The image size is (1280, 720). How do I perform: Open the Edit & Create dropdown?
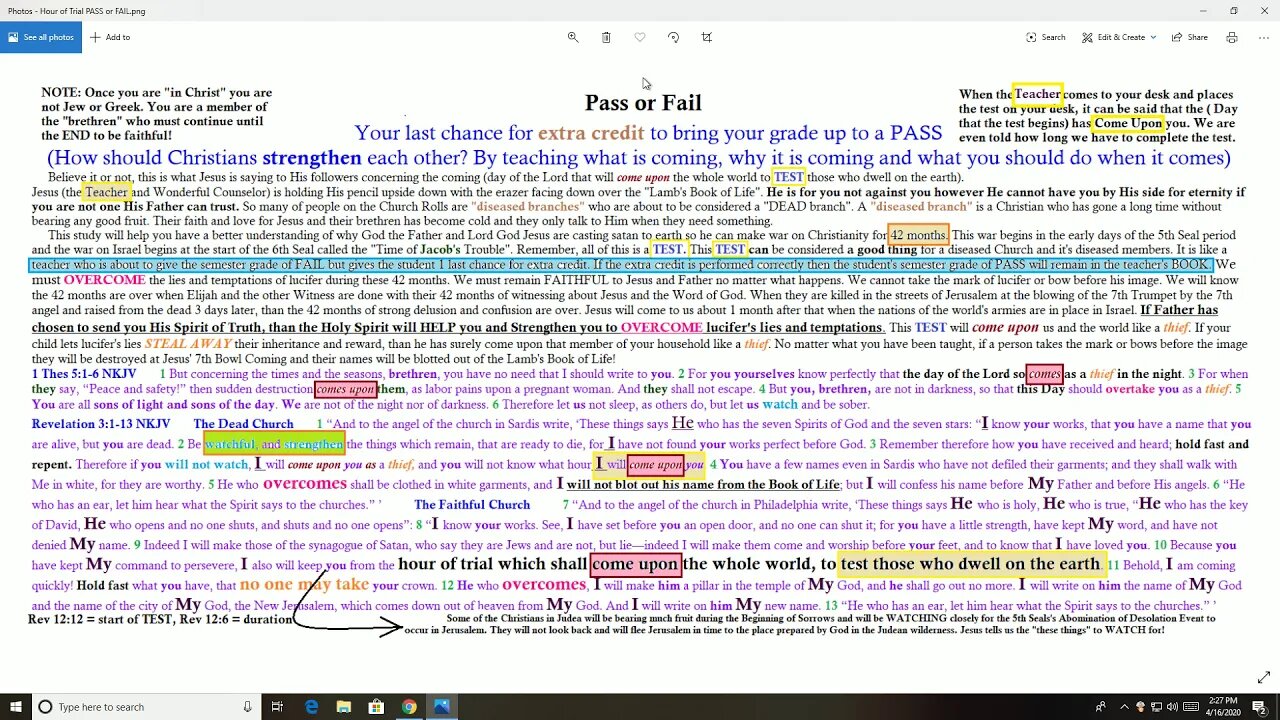point(1119,37)
